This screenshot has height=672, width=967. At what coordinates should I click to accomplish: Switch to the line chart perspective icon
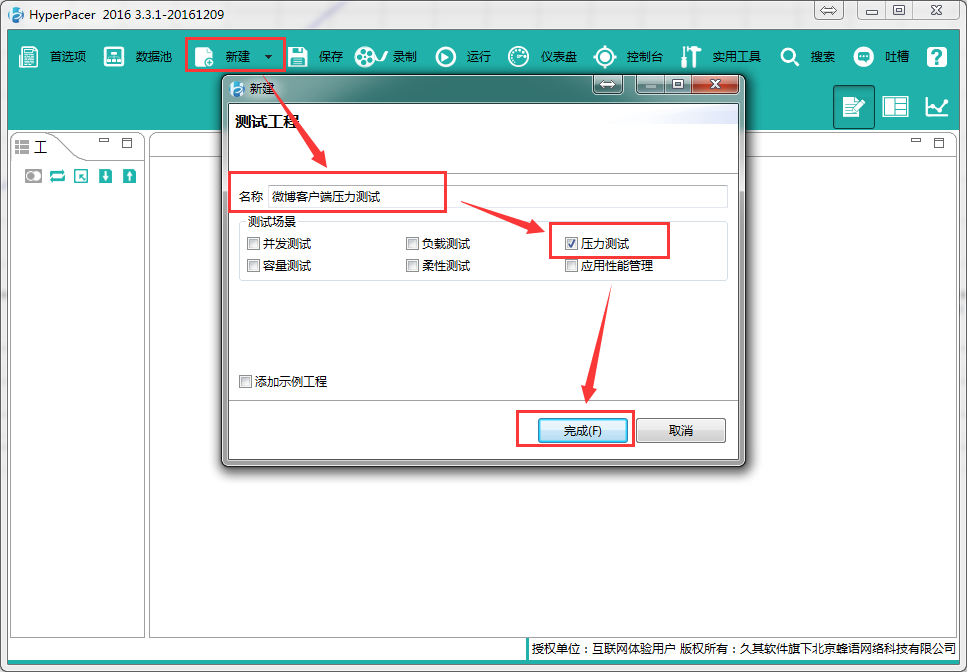point(936,107)
